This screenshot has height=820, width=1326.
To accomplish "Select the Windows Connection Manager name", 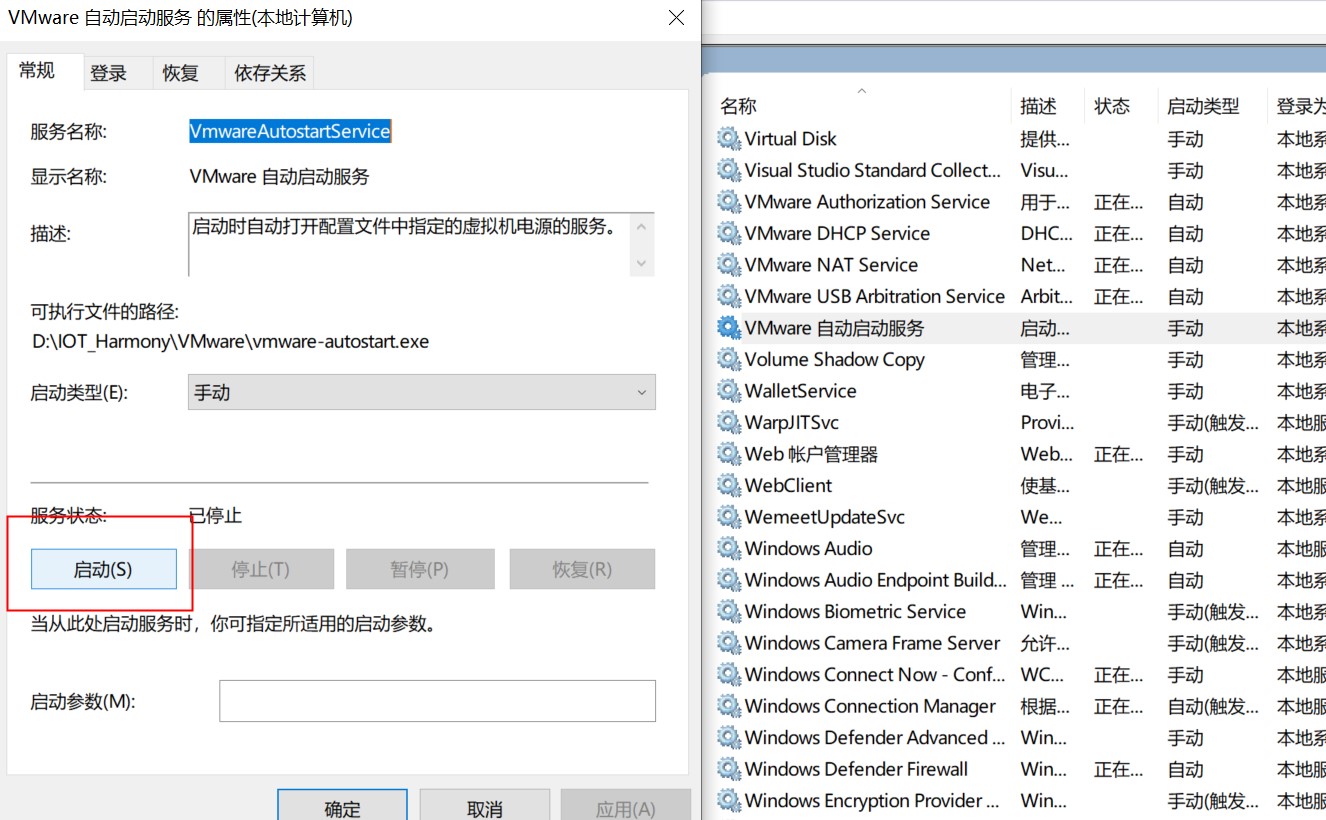I will pos(870,706).
